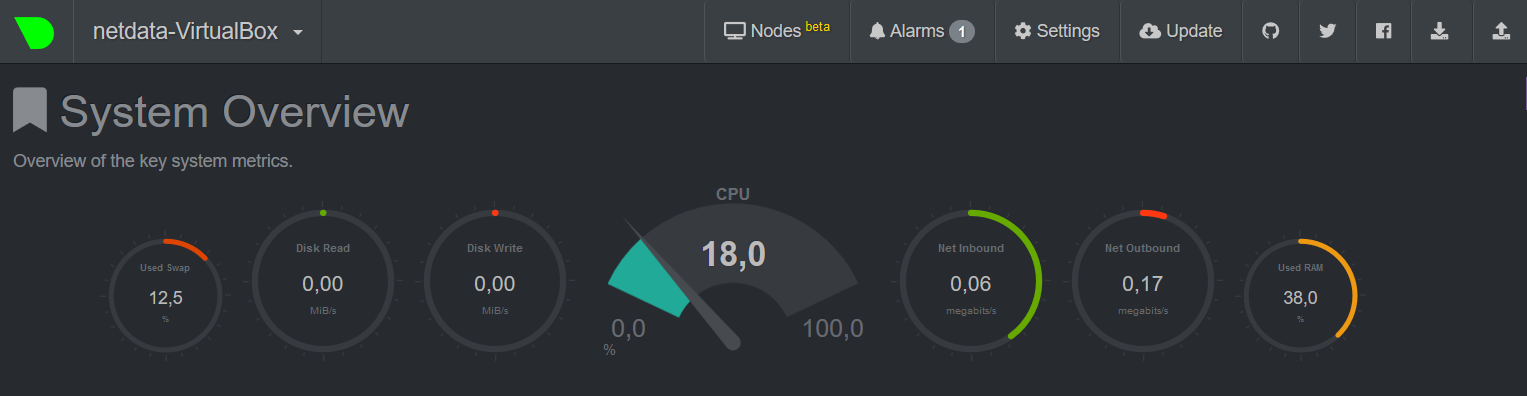Click the Update button text
Viewport: 1527px width, 396px height.
(x=1194, y=31)
